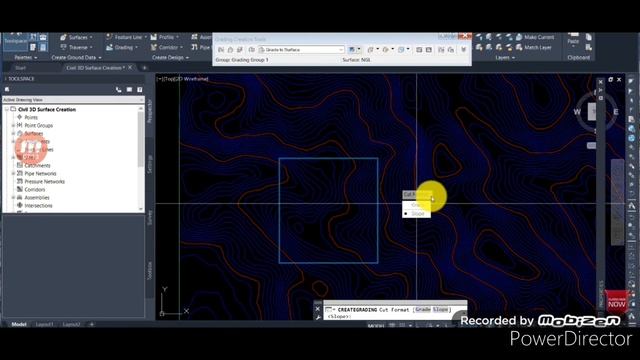
Task: Choose Grade in cut format popup
Action: [416, 205]
